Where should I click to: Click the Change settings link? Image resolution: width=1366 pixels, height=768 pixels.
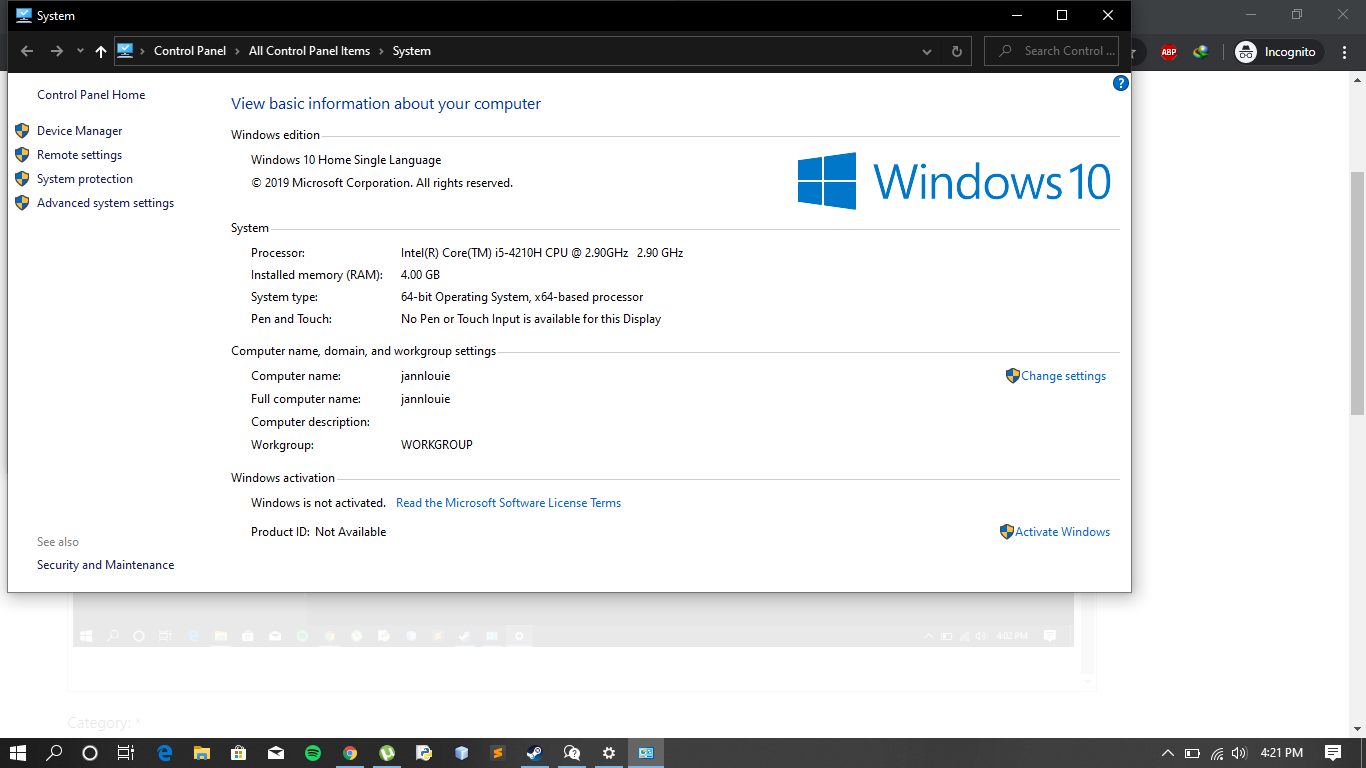point(1063,376)
